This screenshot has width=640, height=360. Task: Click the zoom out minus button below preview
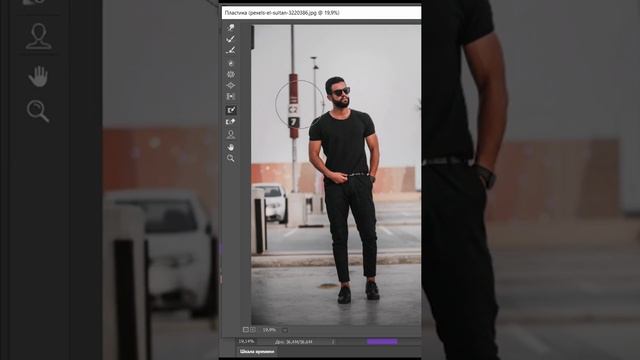245,329
